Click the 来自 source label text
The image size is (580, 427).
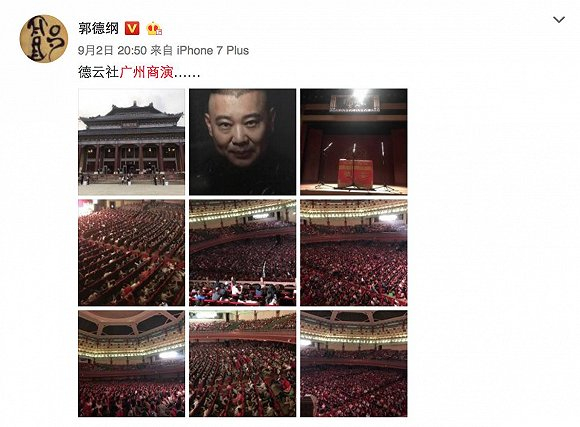point(162,50)
